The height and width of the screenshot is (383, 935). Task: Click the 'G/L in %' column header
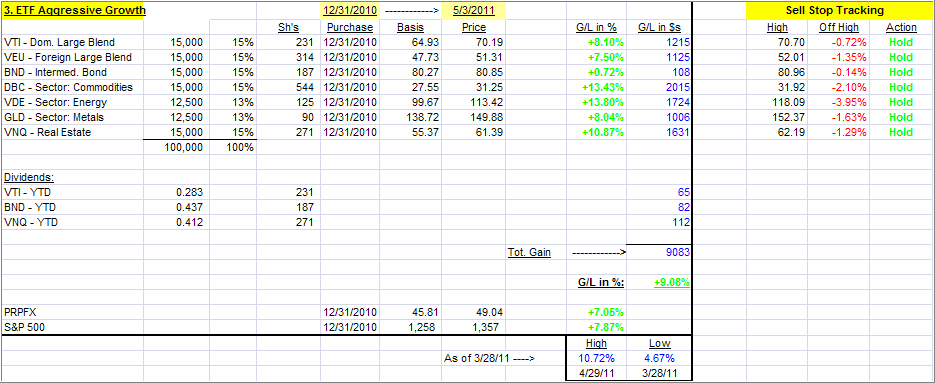tap(596, 27)
